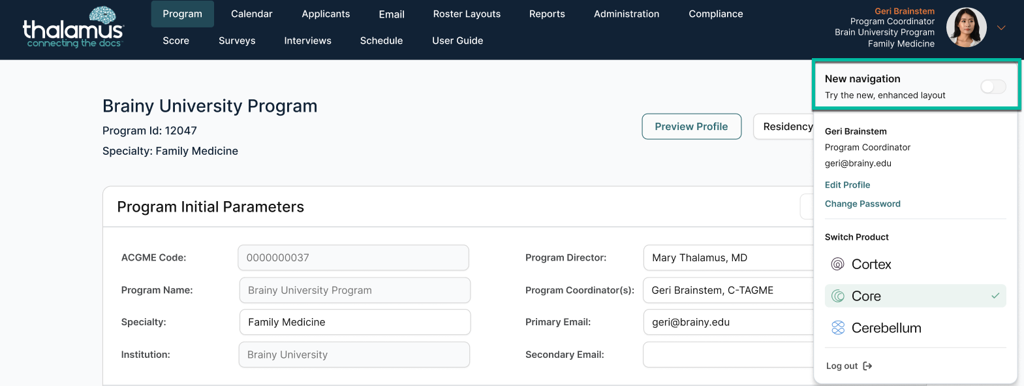Select the Core product row
The height and width of the screenshot is (386, 1024).
point(915,296)
